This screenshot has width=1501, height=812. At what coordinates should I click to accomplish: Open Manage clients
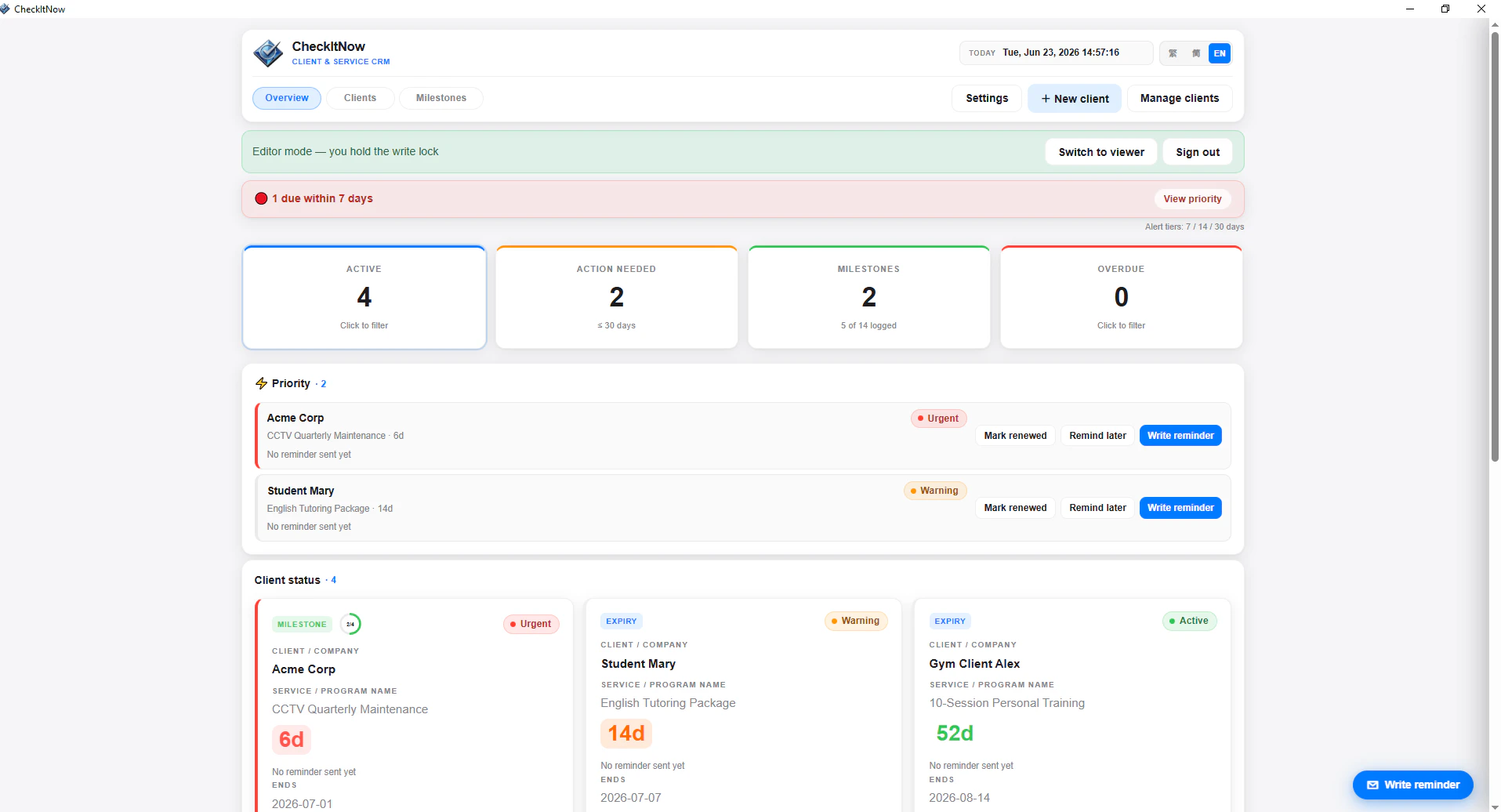point(1180,99)
